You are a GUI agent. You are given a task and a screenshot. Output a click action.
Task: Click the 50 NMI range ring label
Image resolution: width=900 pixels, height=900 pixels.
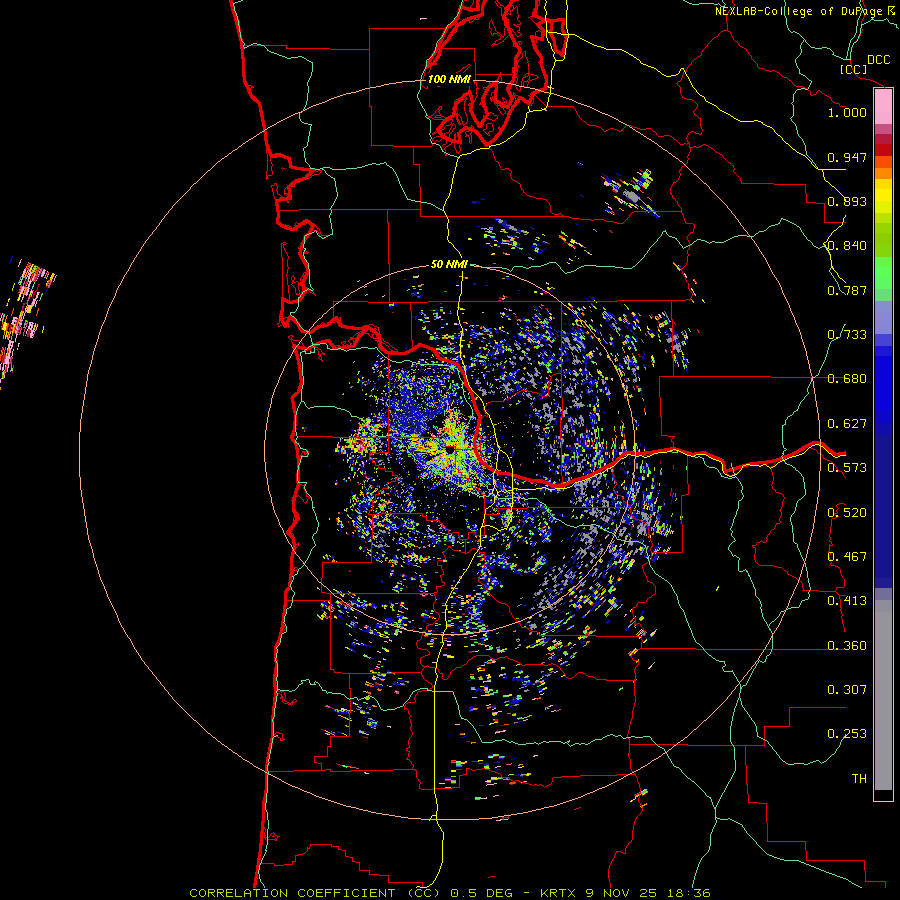(x=449, y=264)
